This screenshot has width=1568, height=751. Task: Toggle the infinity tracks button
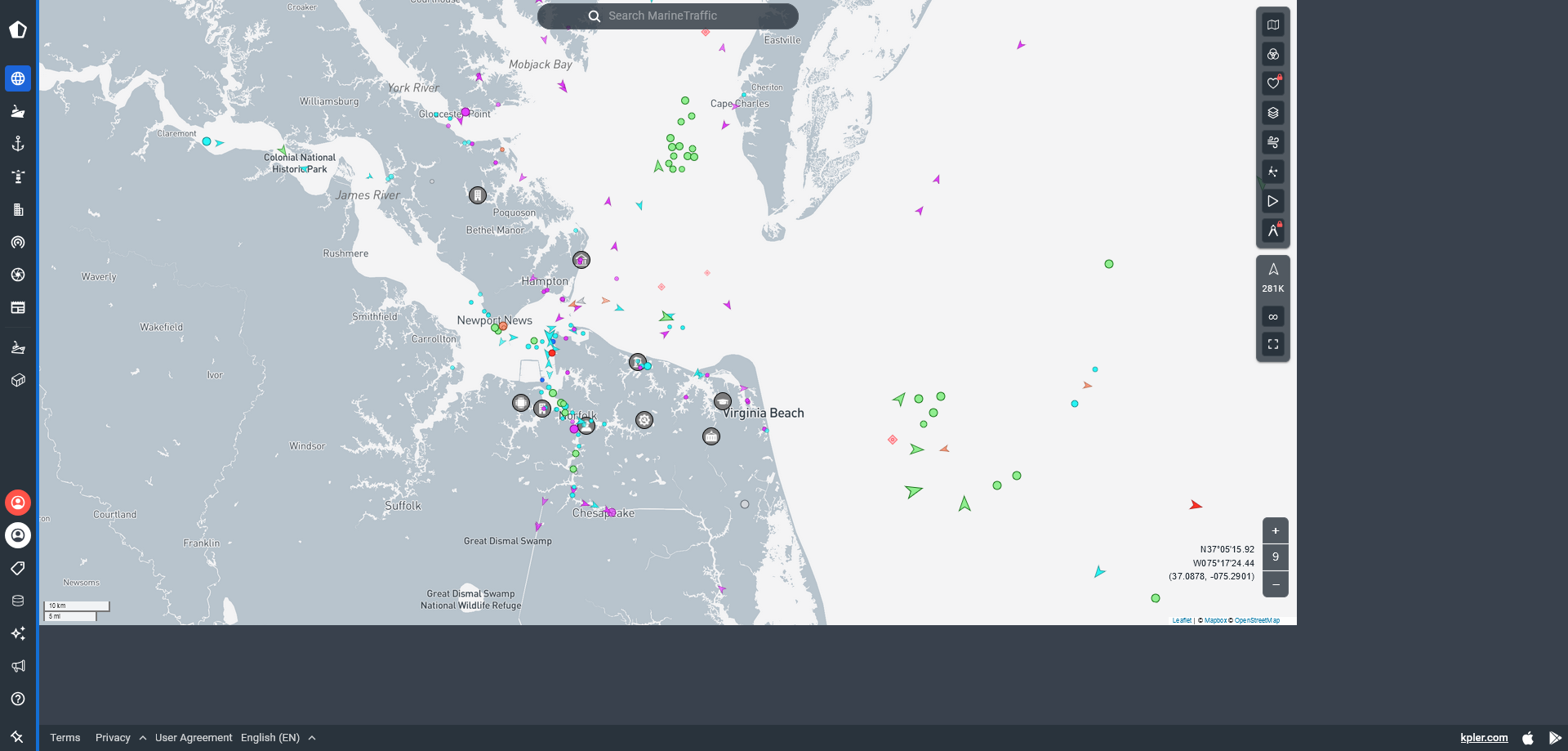1273,316
